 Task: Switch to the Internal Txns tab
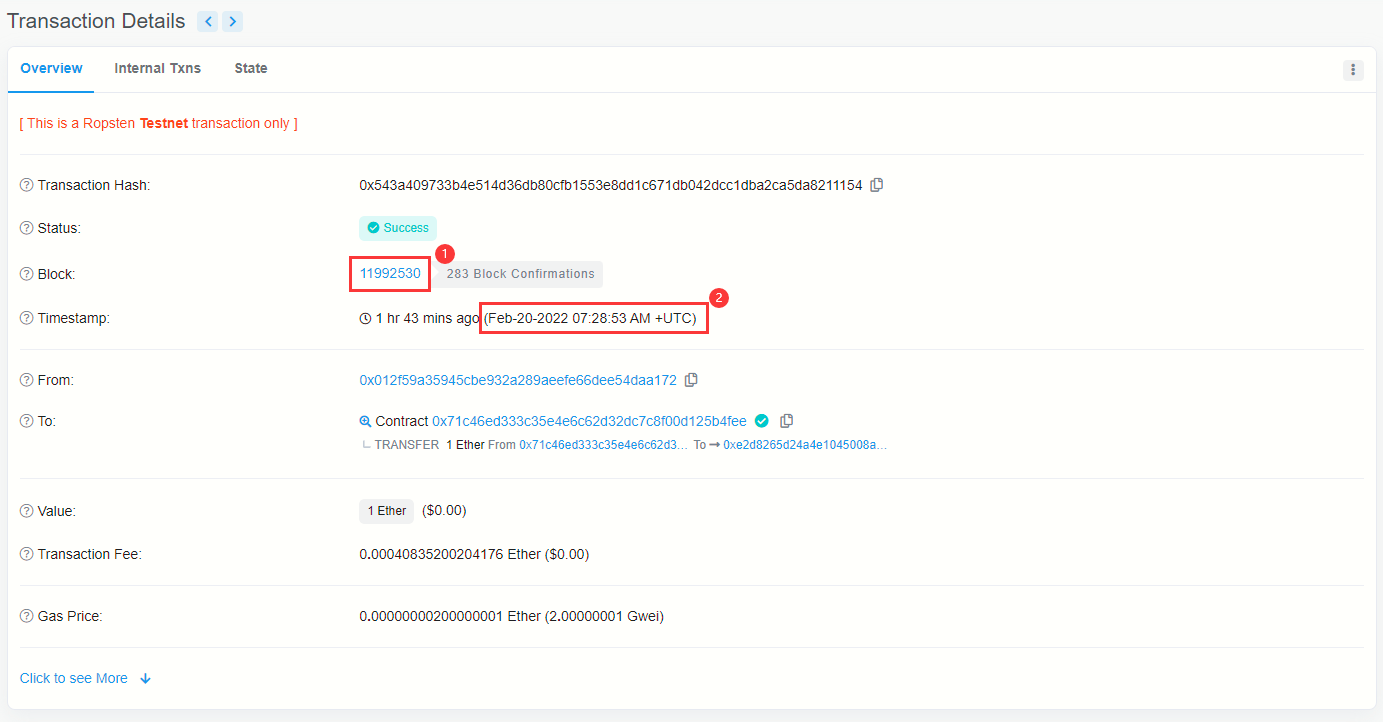[157, 68]
